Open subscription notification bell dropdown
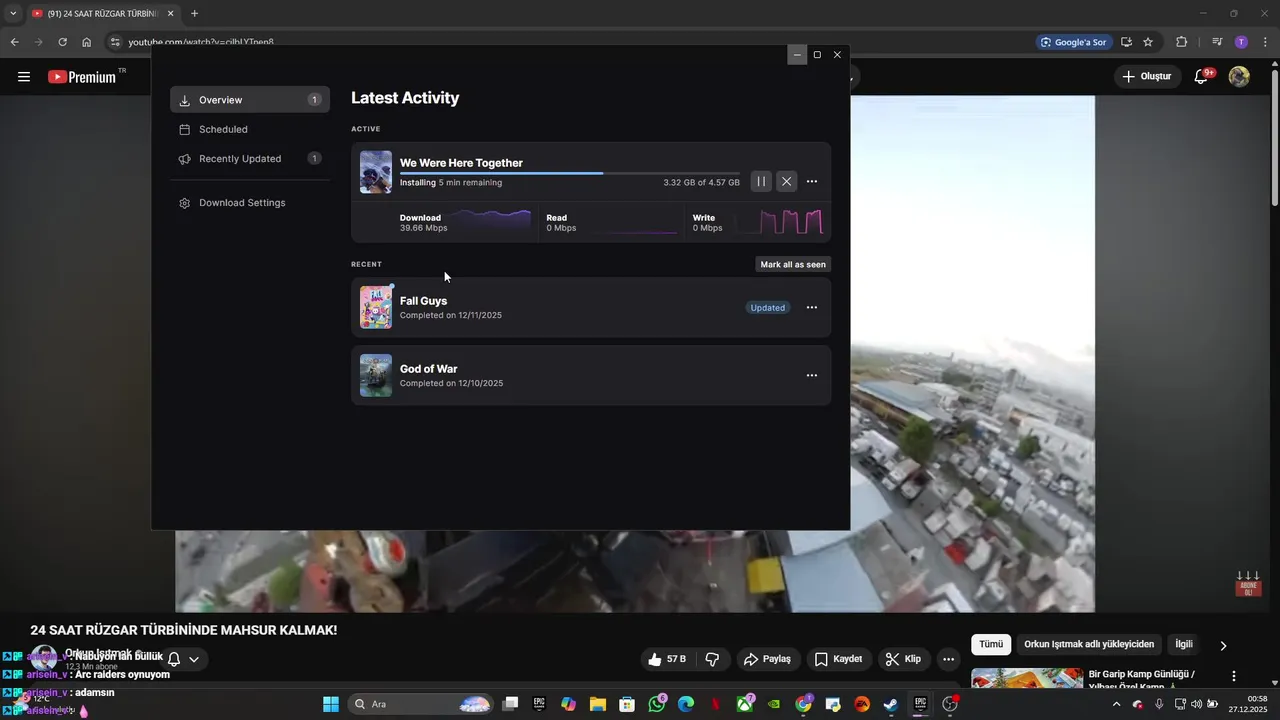Image resolution: width=1280 pixels, height=720 pixels. pos(183,659)
